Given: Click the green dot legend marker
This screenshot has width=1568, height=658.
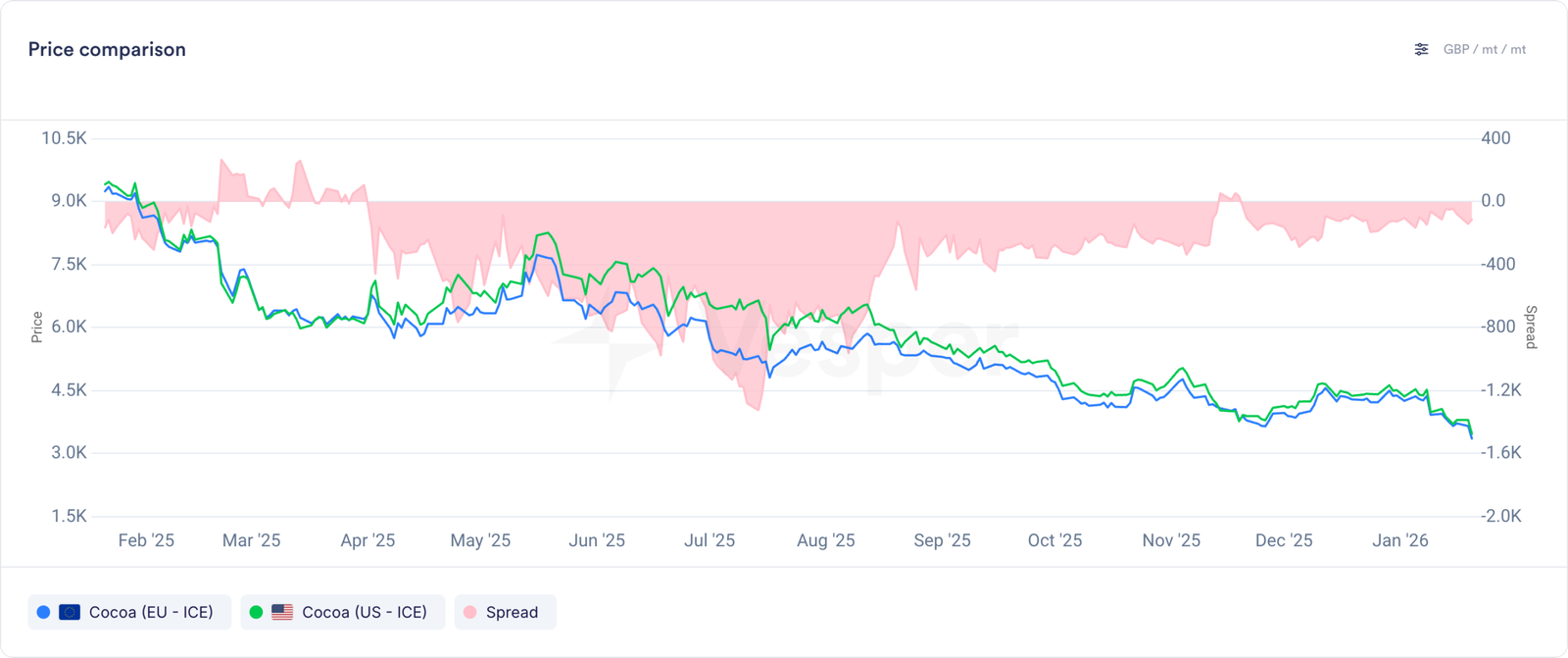Looking at the screenshot, I should (x=256, y=612).
